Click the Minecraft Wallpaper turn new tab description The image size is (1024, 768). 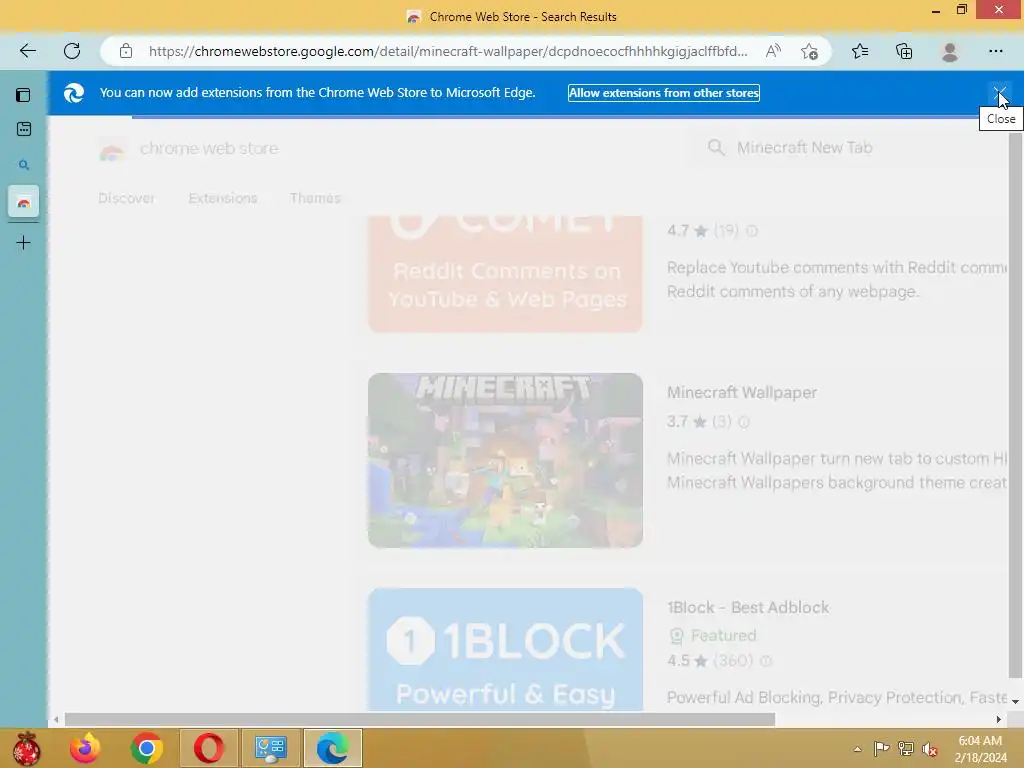tap(837, 470)
